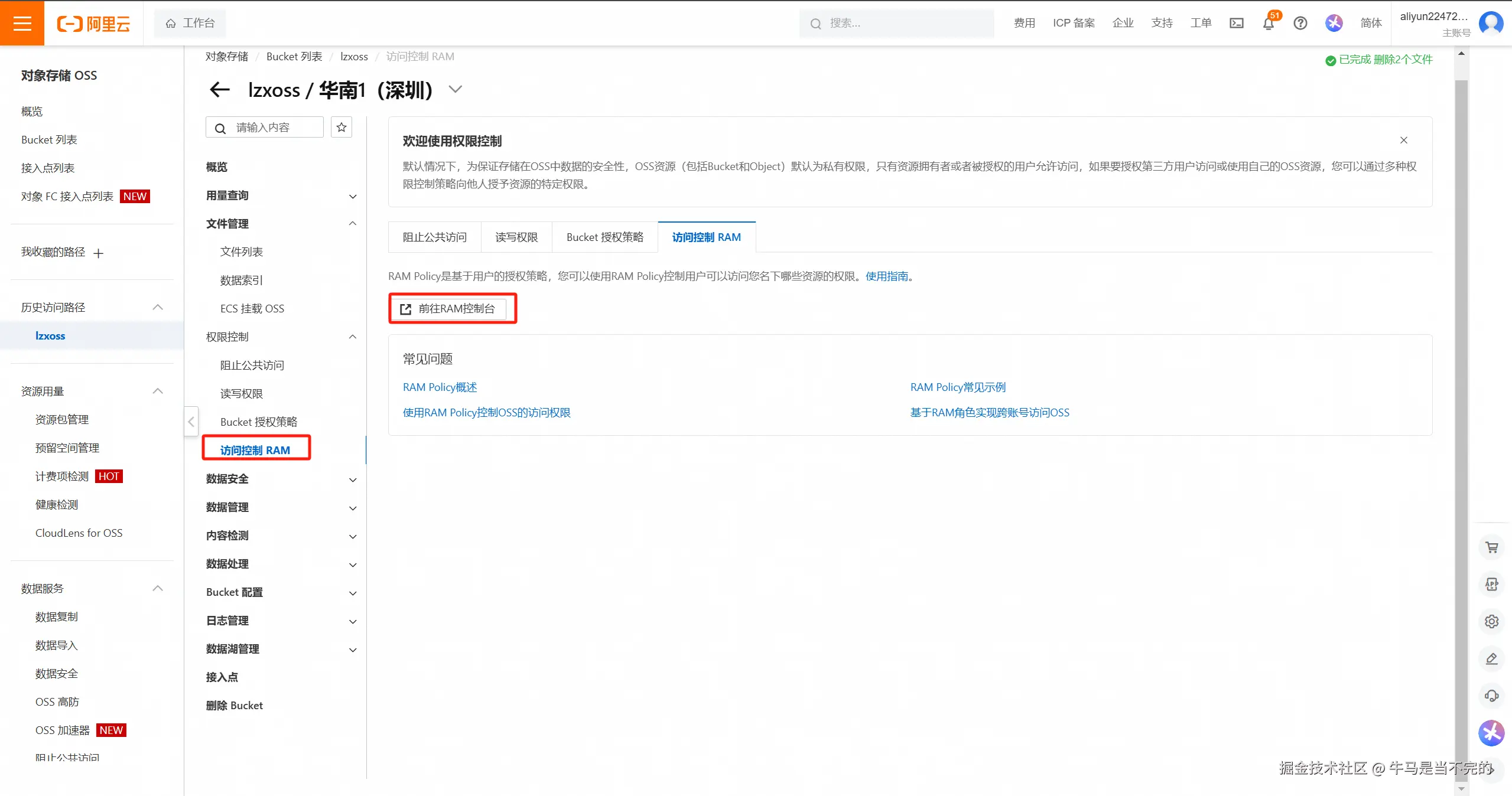The height and width of the screenshot is (796, 1512).
Task: Switch to the 读写权限 tab
Action: (516, 237)
